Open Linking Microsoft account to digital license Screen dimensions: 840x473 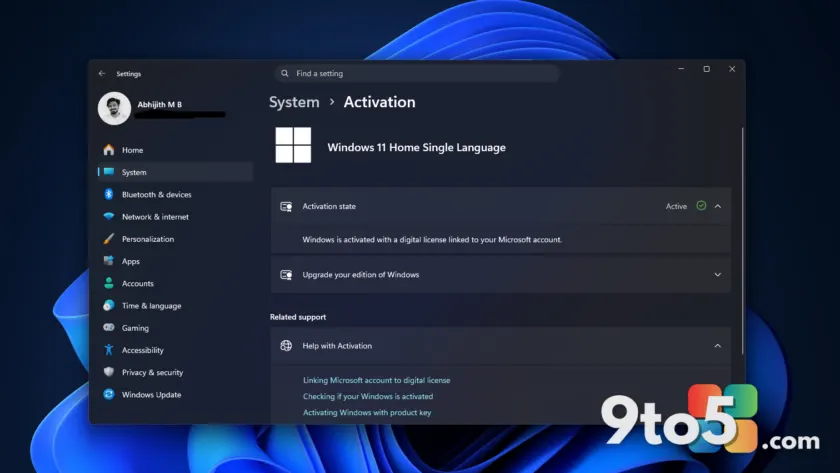(377, 380)
